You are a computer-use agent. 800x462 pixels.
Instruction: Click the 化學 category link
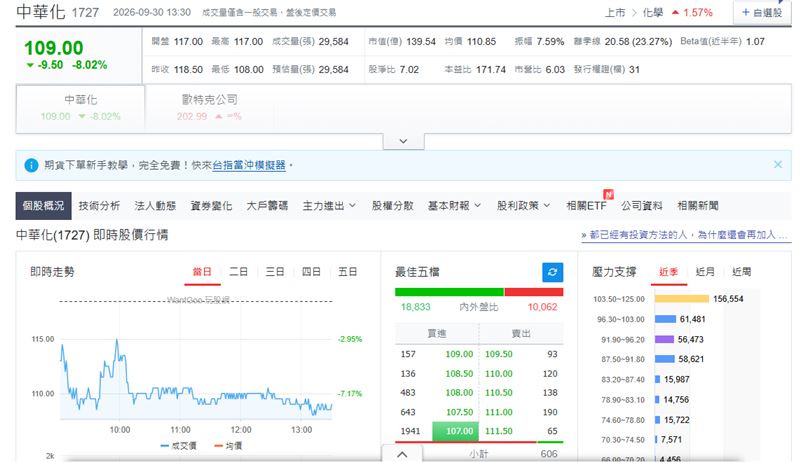pos(653,13)
